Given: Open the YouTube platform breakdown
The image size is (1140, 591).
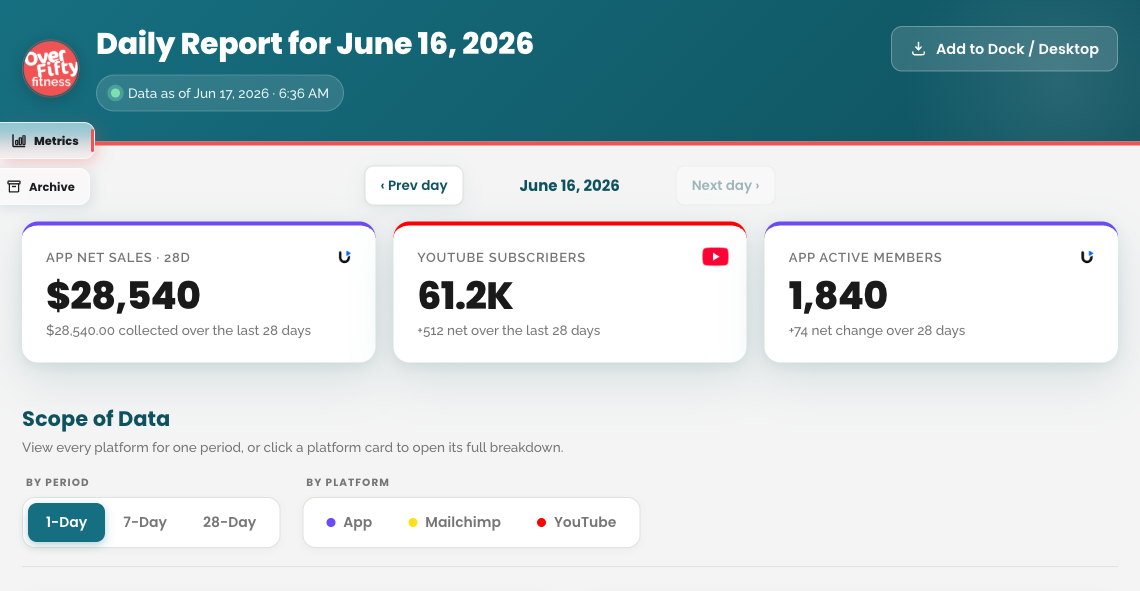Looking at the screenshot, I should click(x=577, y=523).
